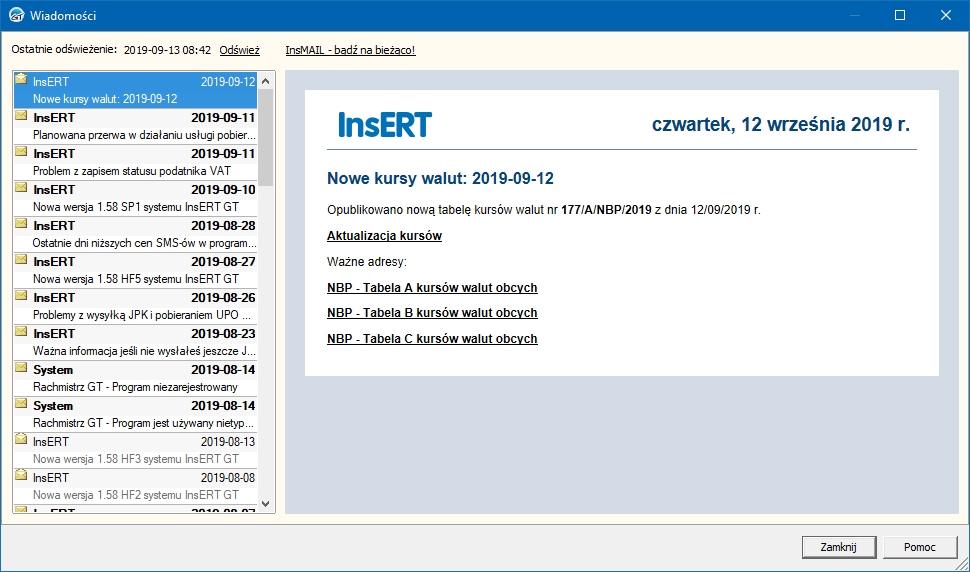The width and height of the screenshot is (970, 572).
Task: Click the InsERT logo in message preview
Action: click(x=385, y=124)
